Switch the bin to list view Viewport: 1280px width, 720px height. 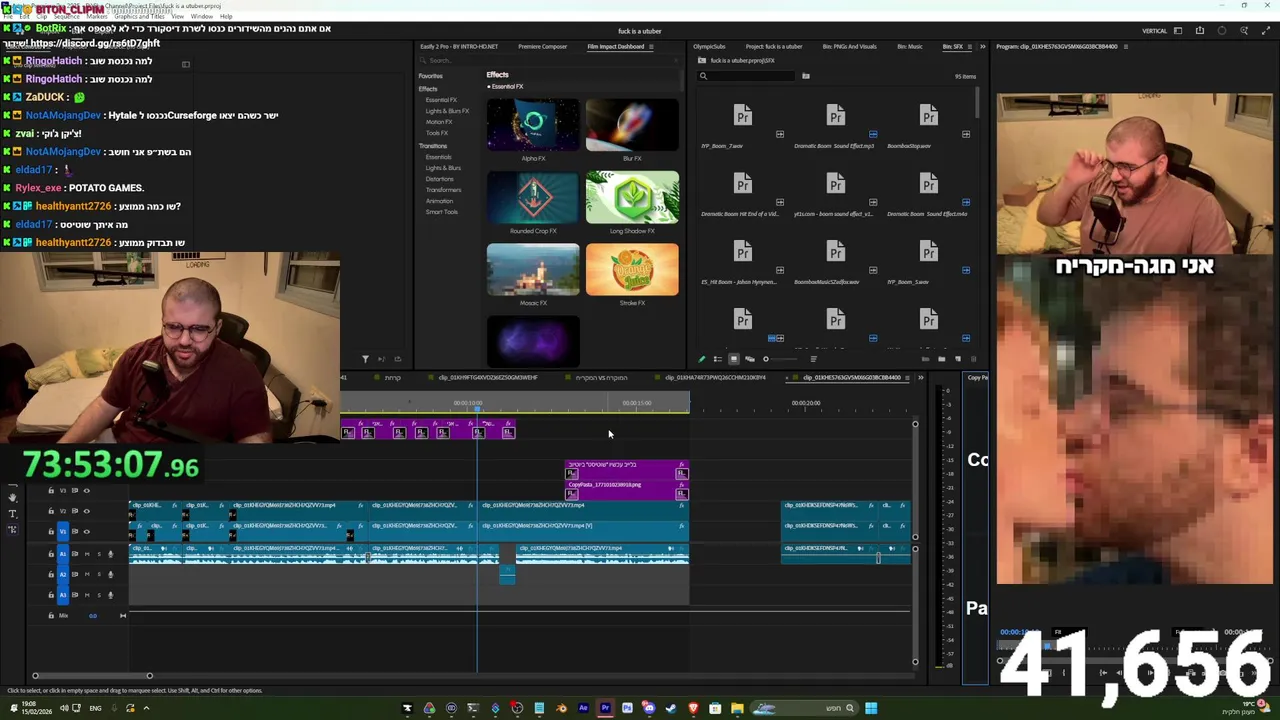(x=718, y=359)
